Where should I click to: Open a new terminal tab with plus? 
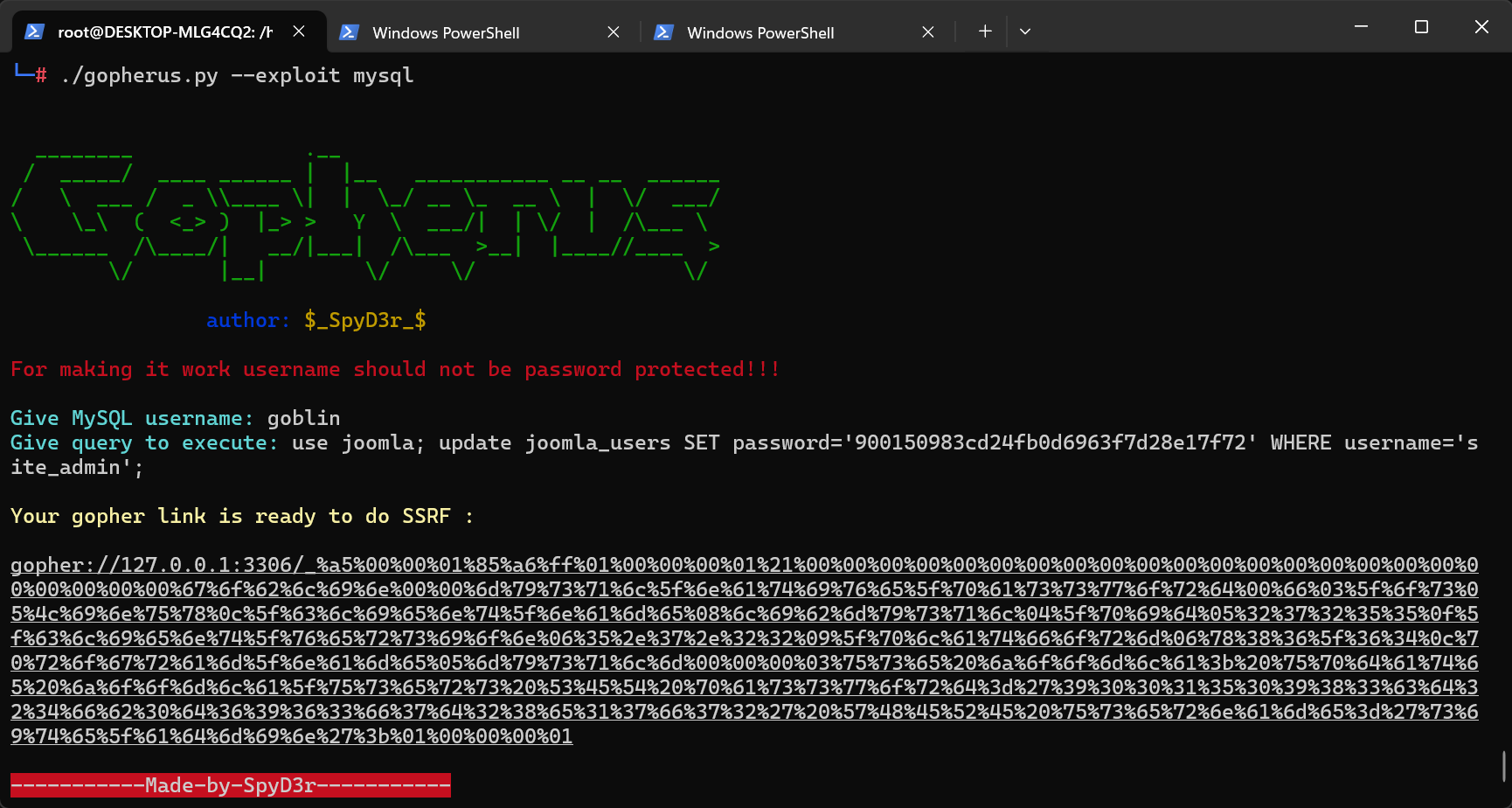(x=985, y=31)
